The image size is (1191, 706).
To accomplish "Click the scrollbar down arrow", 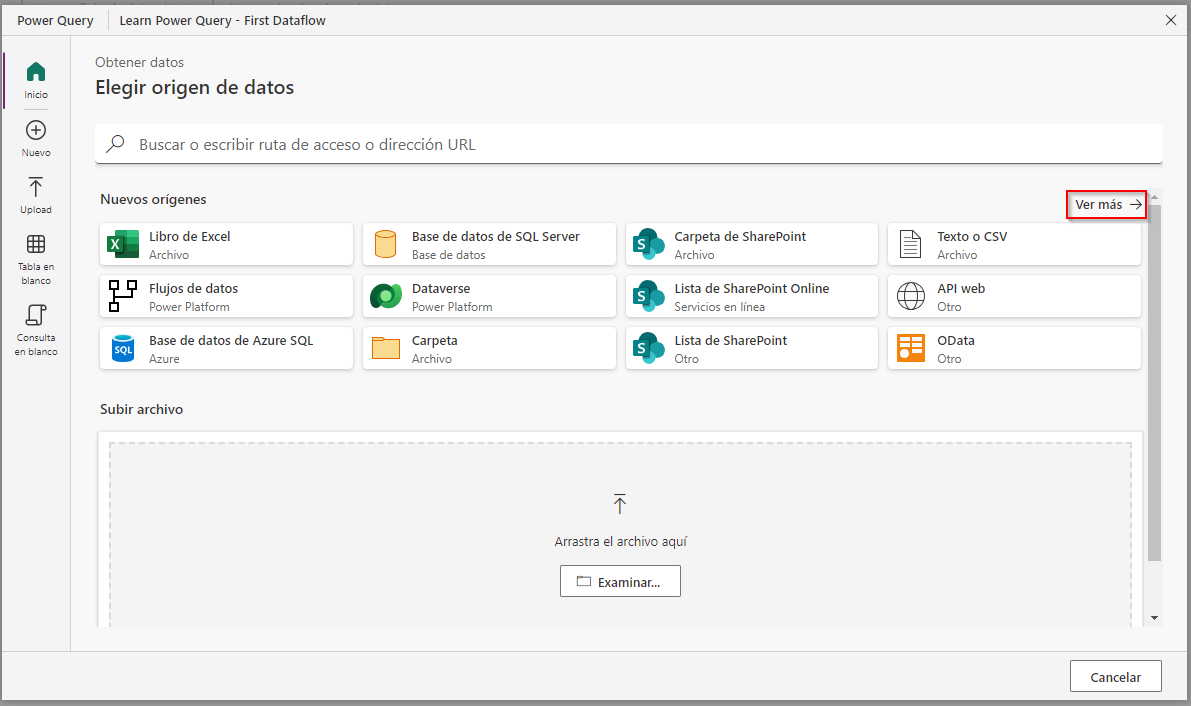I will pos(1155,618).
